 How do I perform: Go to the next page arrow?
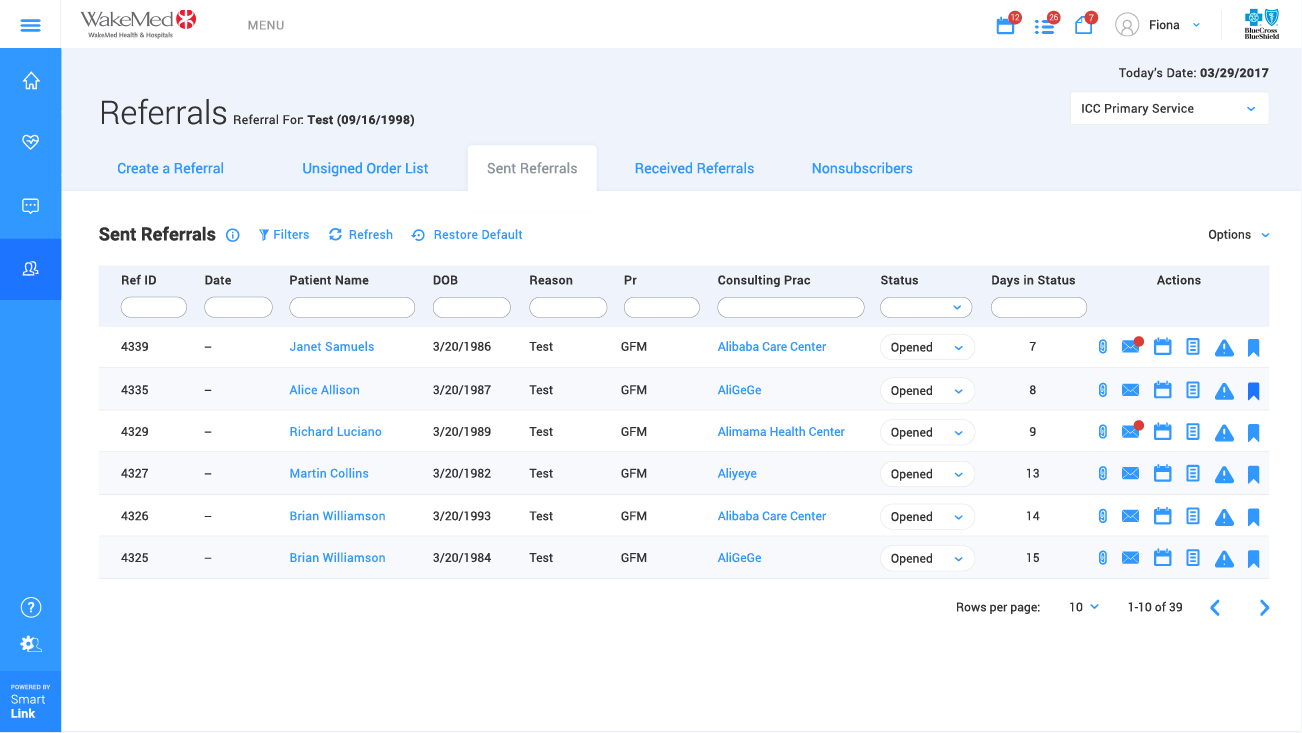click(1264, 607)
